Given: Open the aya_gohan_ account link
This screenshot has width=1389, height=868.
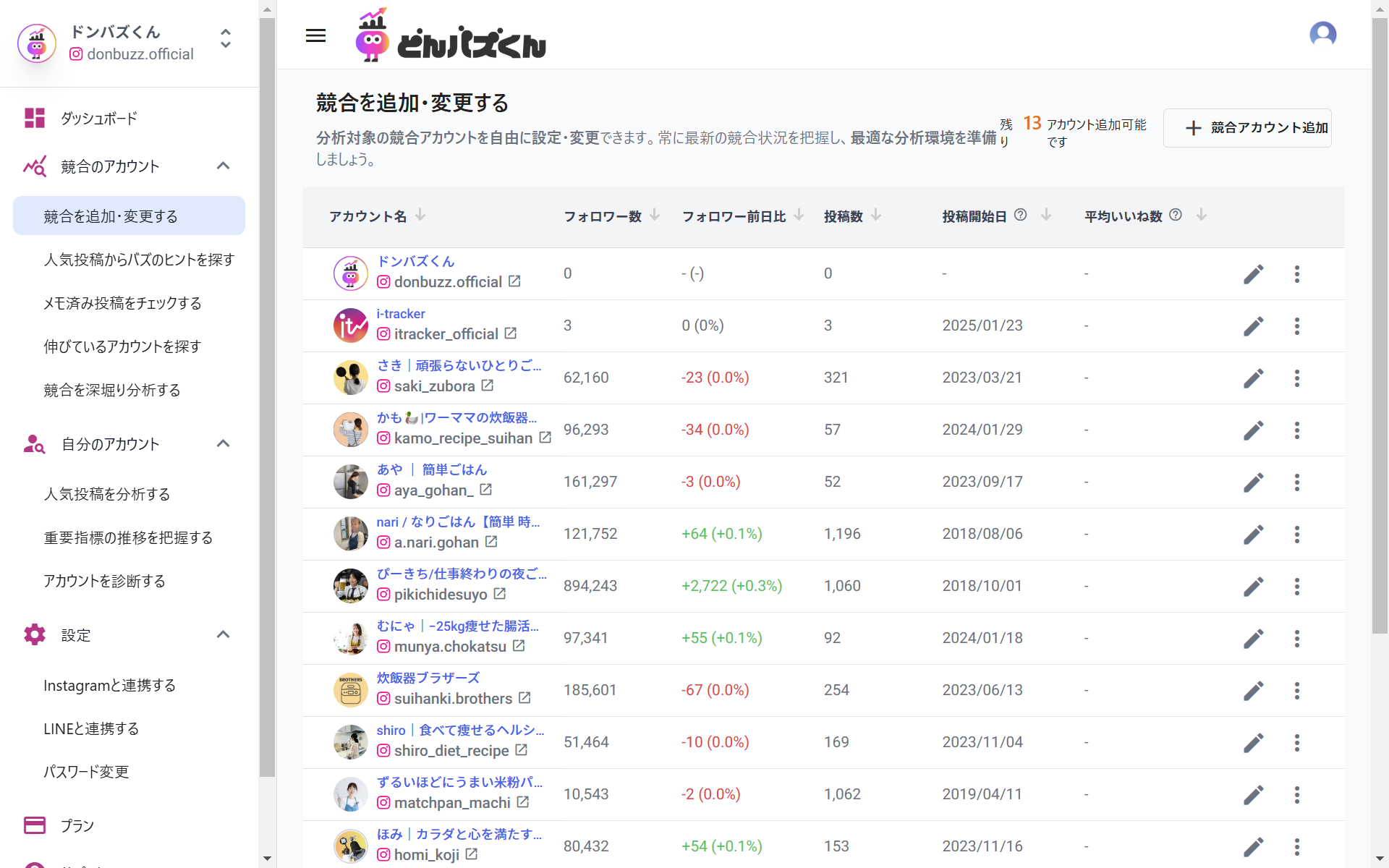Looking at the screenshot, I should point(433,490).
